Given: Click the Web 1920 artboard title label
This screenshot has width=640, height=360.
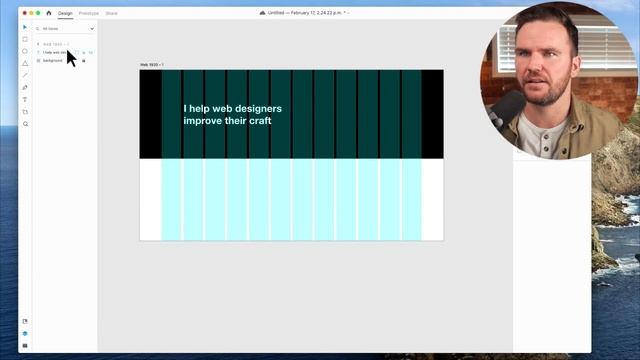Looking at the screenshot, I should [x=152, y=65].
